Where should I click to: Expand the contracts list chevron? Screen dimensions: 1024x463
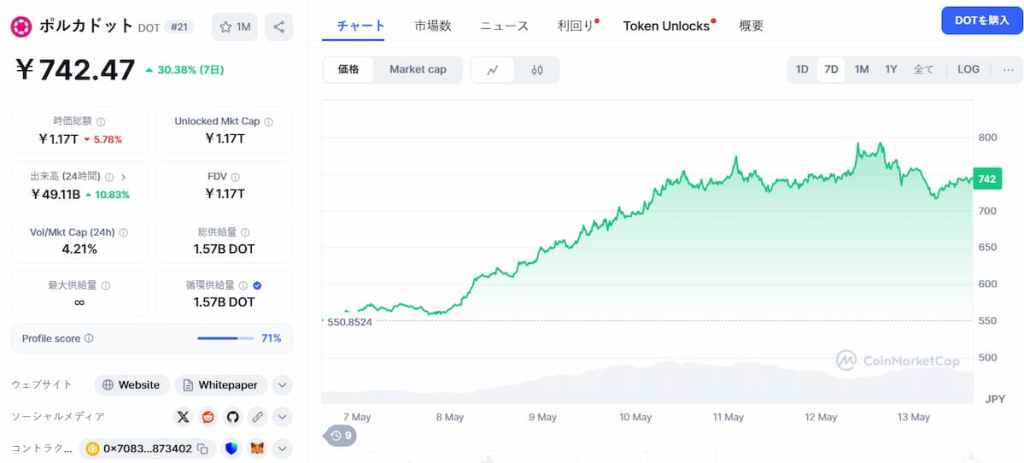click(281, 449)
